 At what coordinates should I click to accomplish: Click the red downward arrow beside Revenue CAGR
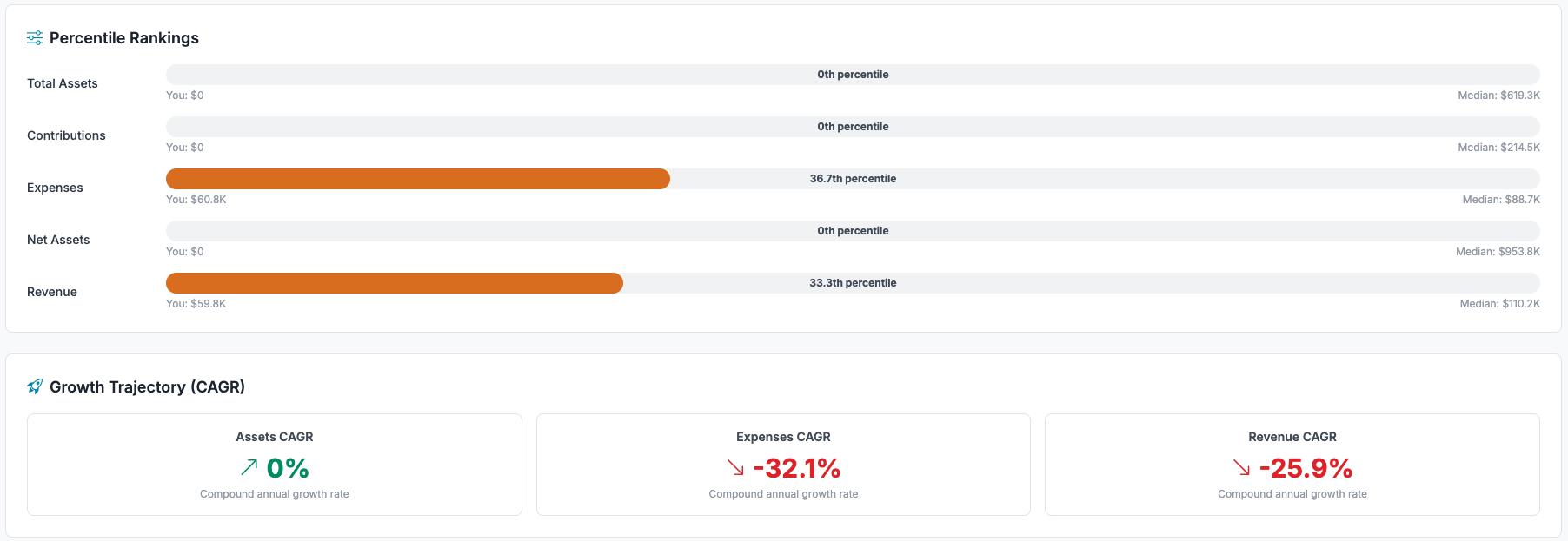1241,469
